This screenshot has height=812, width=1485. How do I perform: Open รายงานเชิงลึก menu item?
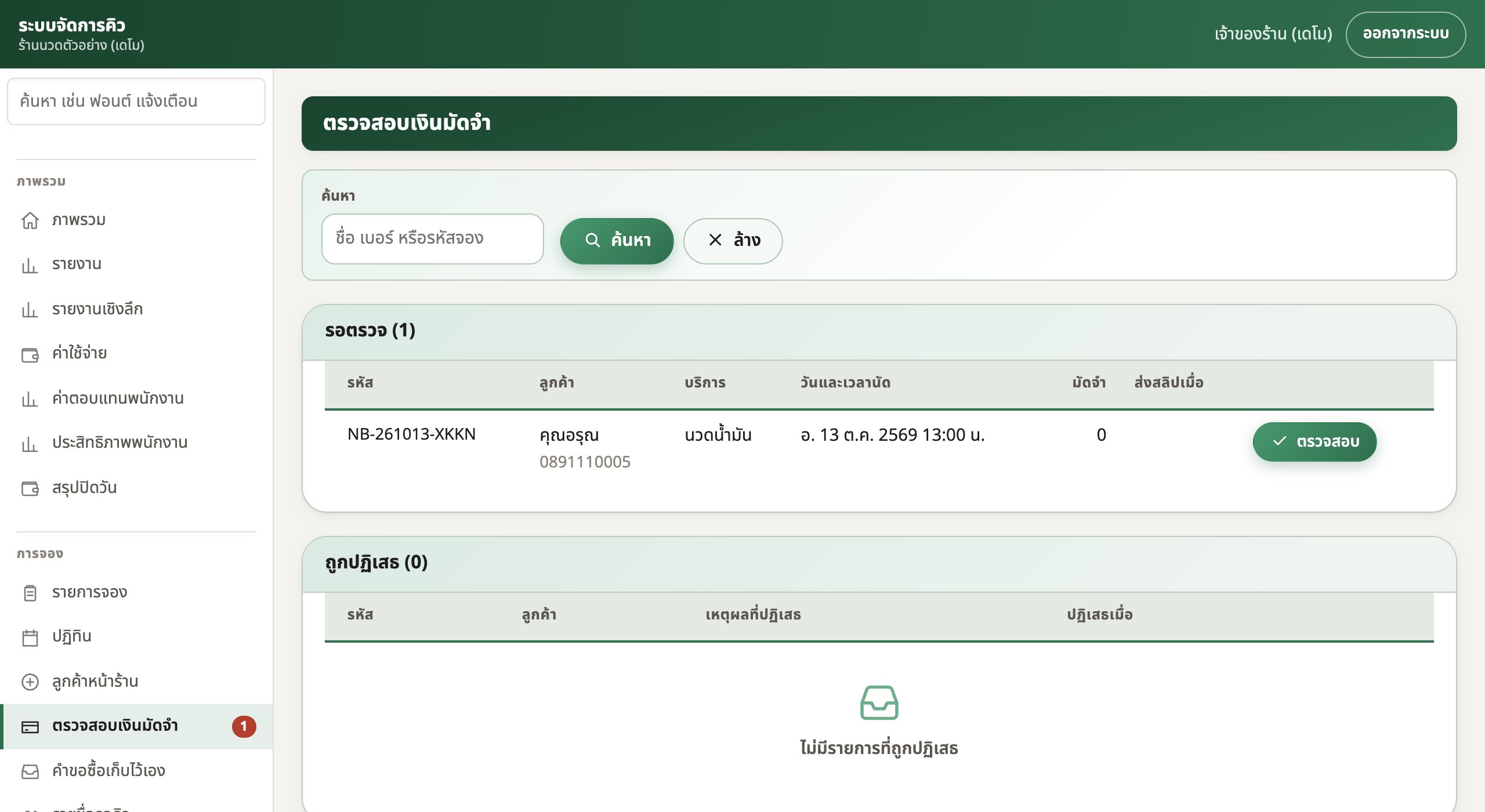(136, 310)
